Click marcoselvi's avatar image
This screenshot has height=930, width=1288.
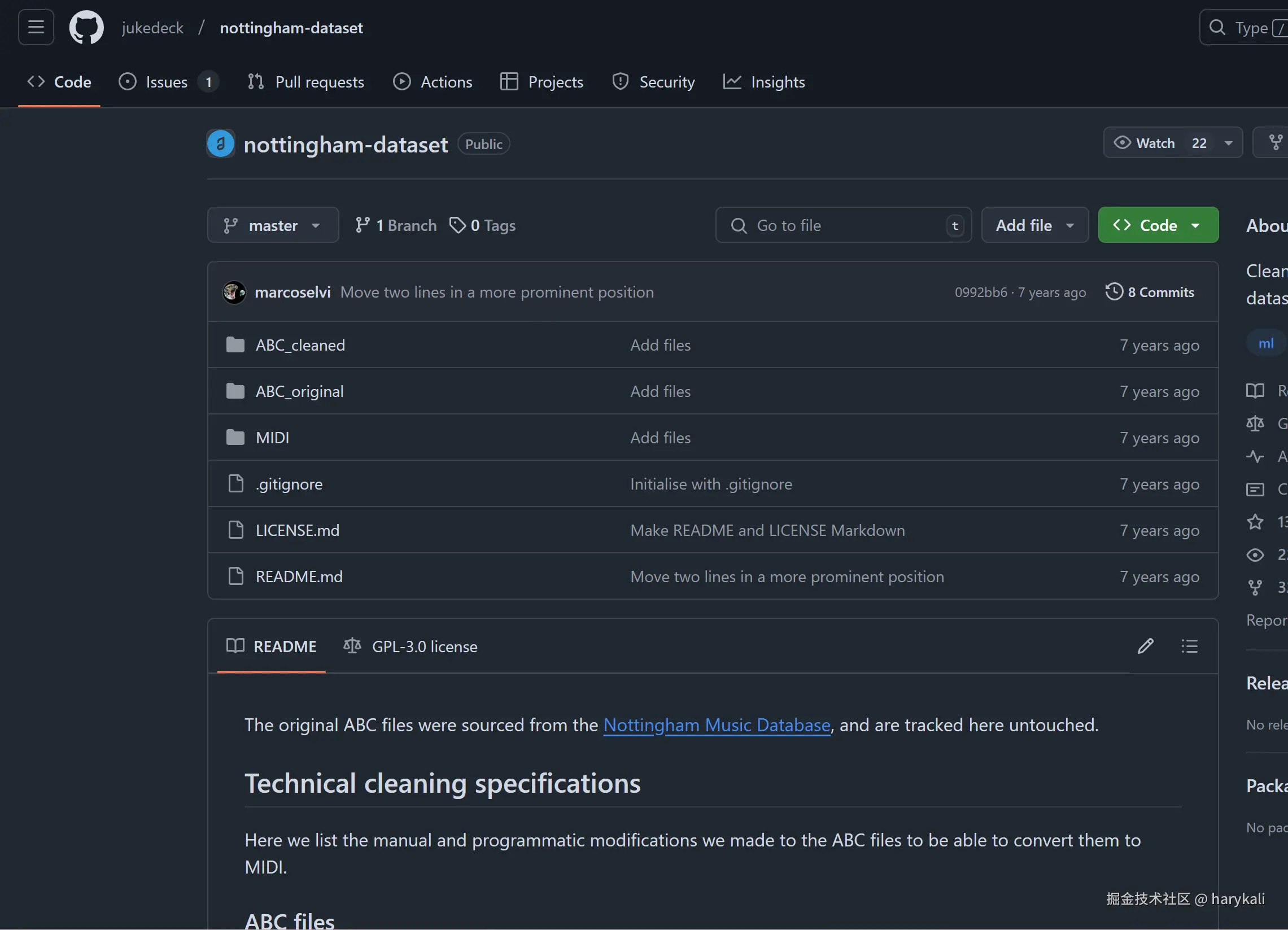pyautogui.click(x=234, y=292)
